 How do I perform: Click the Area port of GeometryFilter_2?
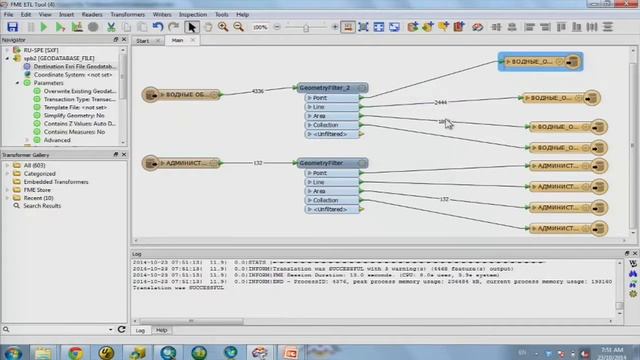pos(332,116)
